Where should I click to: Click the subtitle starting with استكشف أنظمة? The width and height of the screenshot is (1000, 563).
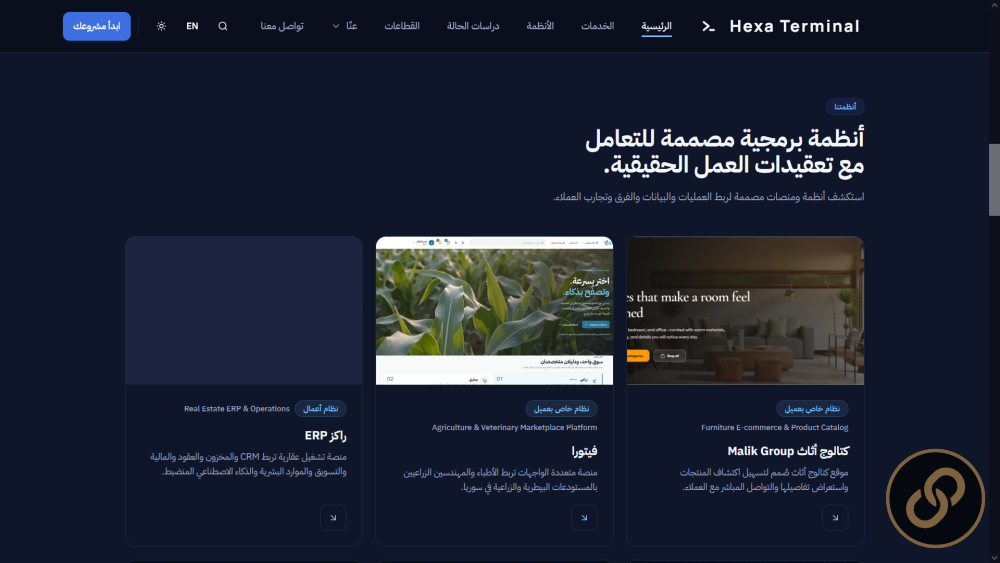(709, 197)
